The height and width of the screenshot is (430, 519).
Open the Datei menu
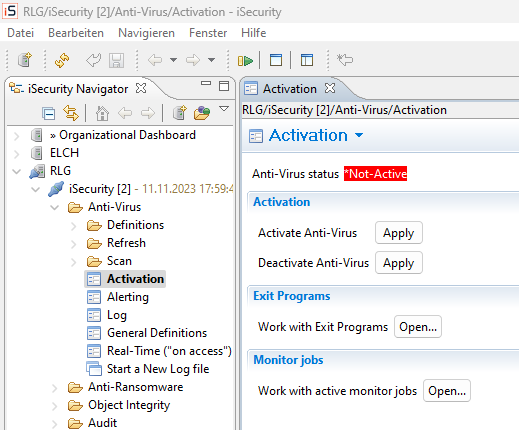(x=21, y=33)
